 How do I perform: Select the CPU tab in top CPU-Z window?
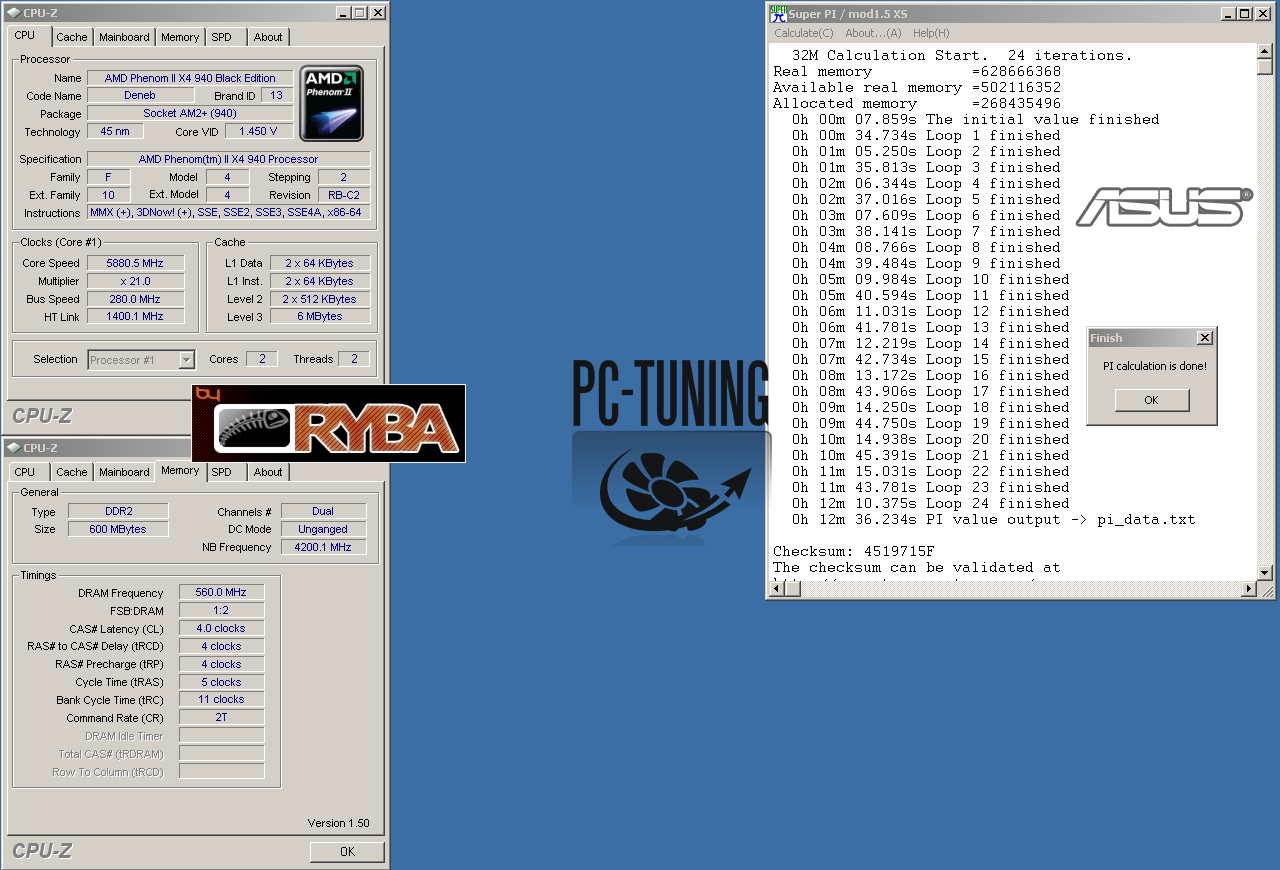pyautogui.click(x=25, y=35)
